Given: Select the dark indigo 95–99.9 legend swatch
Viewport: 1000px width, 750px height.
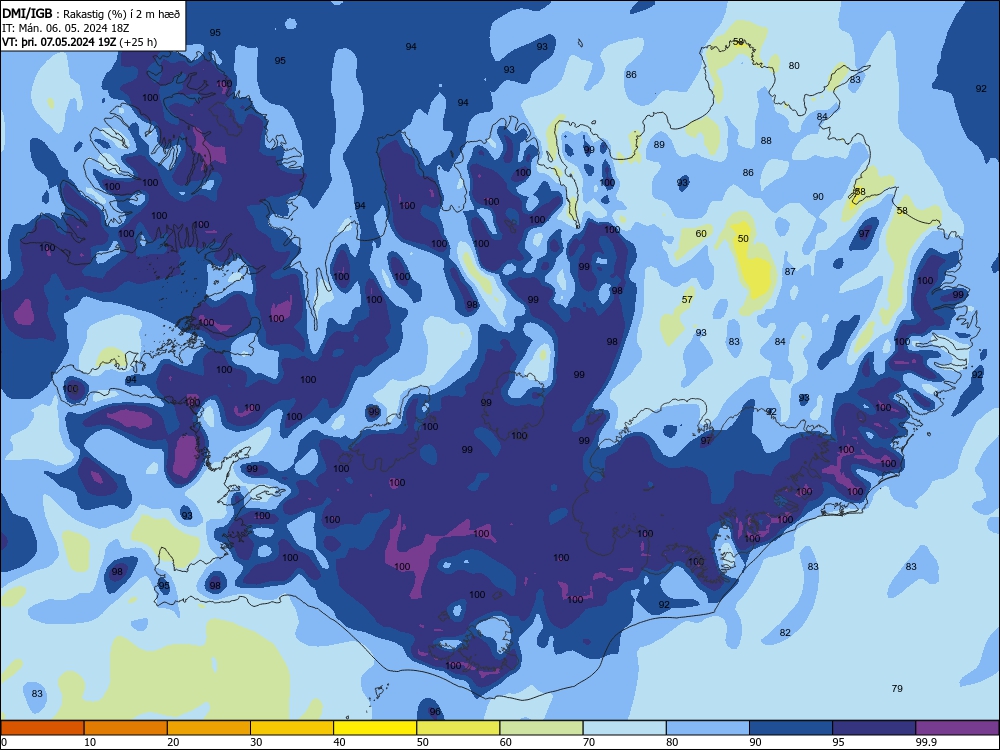Looking at the screenshot, I should 874,728.
